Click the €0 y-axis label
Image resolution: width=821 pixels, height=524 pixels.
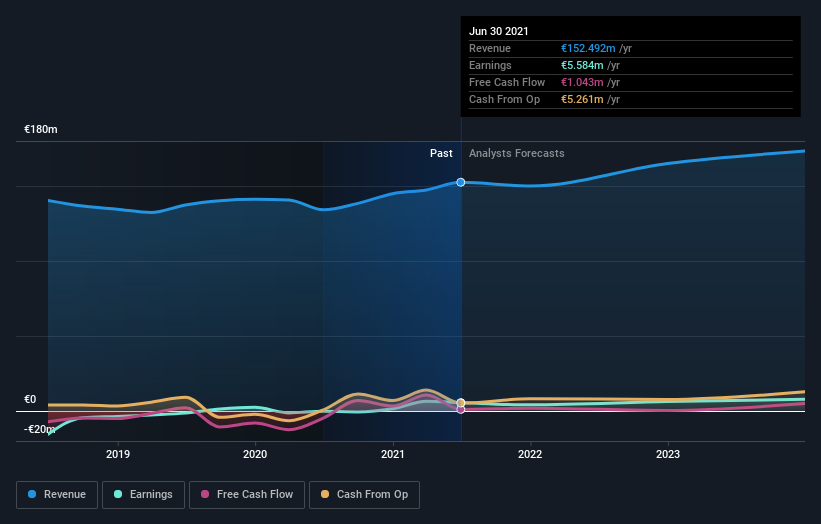click(x=30, y=399)
